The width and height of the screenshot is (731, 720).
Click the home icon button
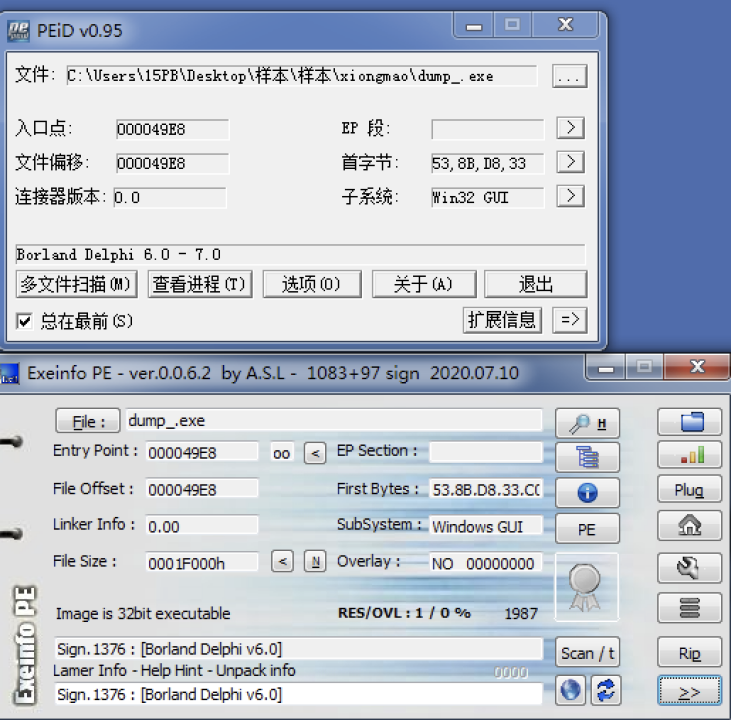tap(689, 524)
